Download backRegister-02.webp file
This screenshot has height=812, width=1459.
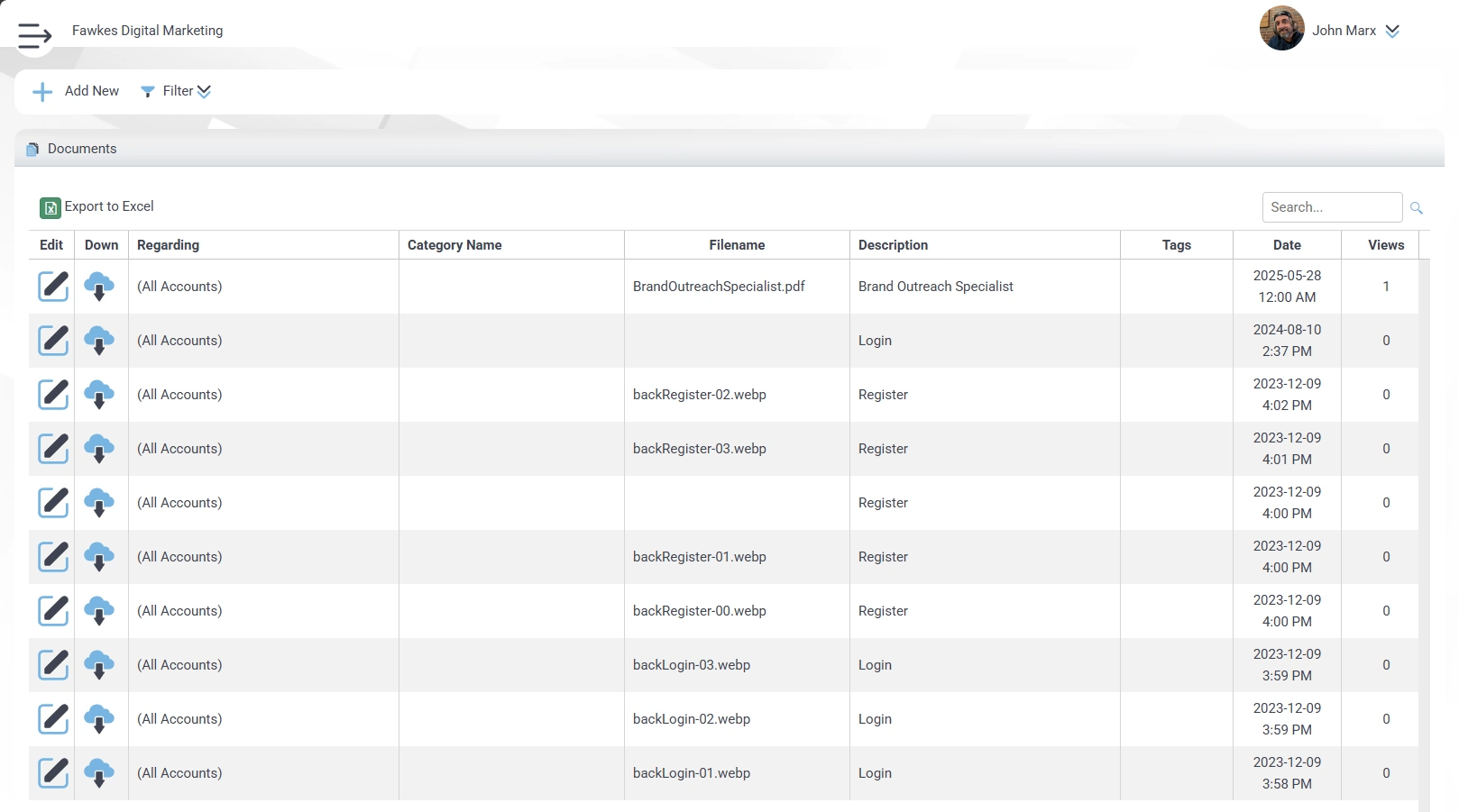[x=99, y=395]
